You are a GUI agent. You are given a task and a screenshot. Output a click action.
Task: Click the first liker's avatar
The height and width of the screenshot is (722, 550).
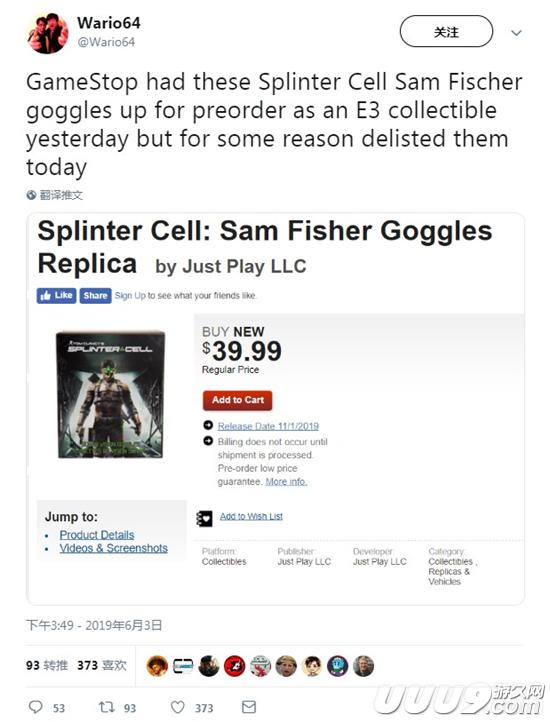(x=157, y=666)
